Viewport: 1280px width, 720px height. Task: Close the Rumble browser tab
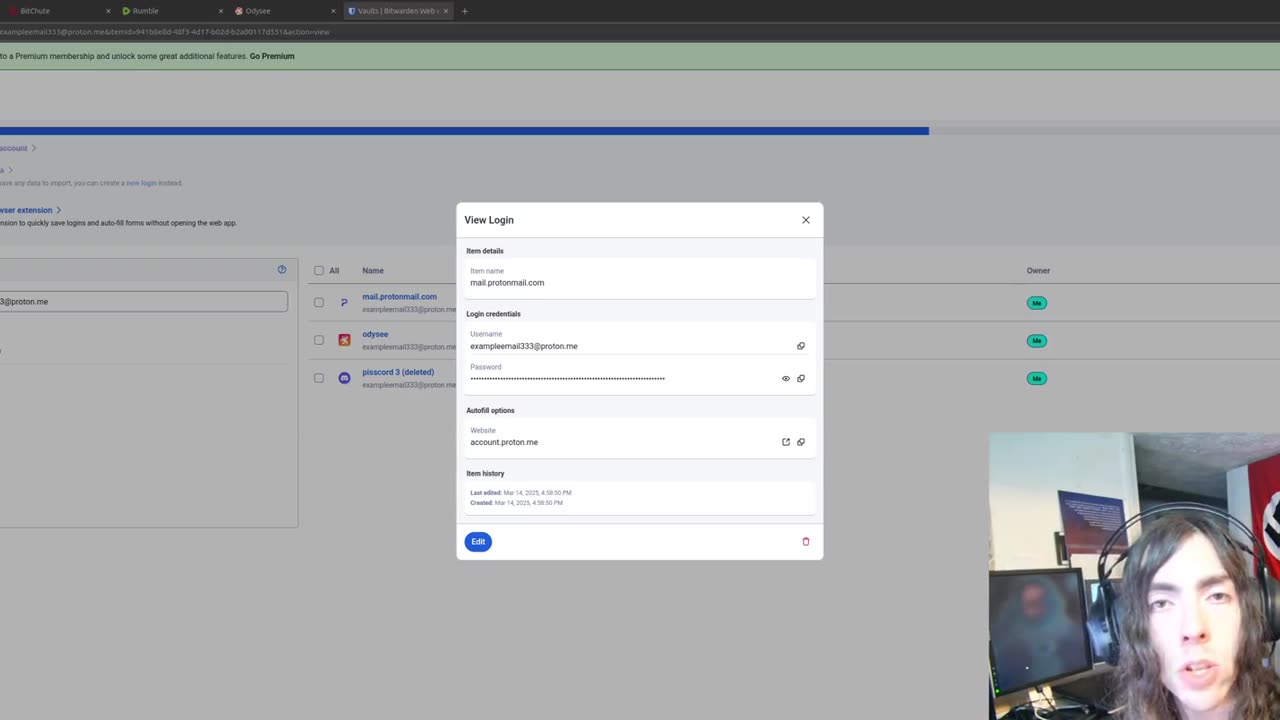coord(221,11)
